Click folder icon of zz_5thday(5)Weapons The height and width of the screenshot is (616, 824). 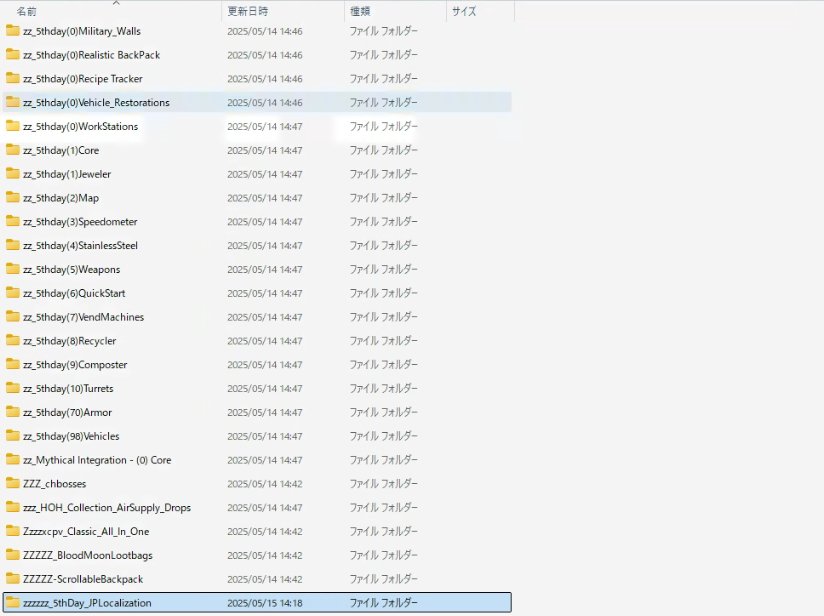pyautogui.click(x=13, y=269)
